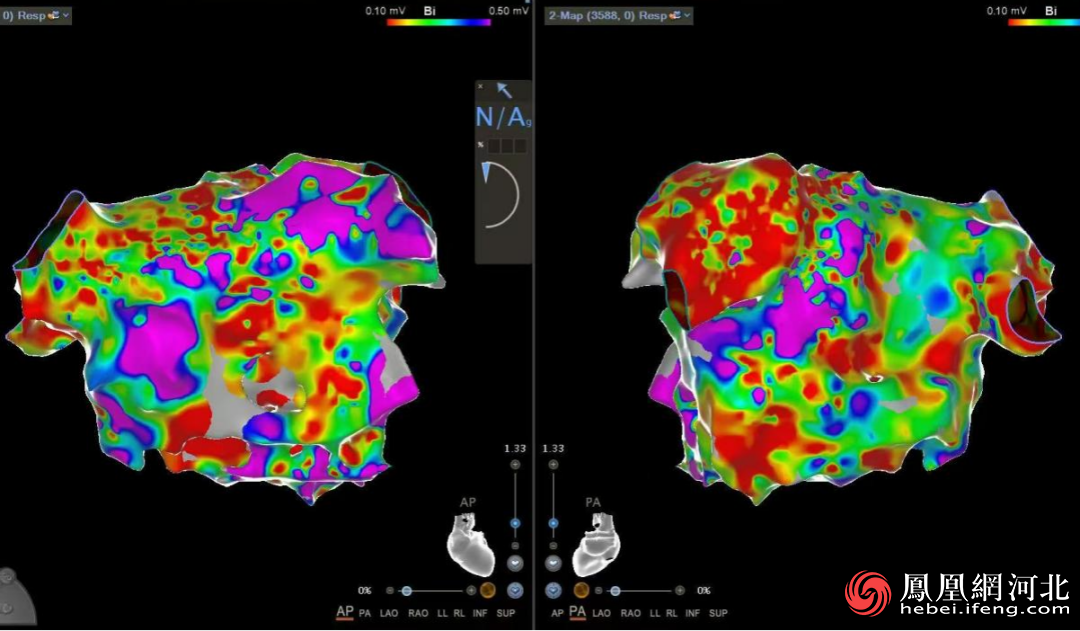Adjust left pane transparency slider handle

point(406,591)
